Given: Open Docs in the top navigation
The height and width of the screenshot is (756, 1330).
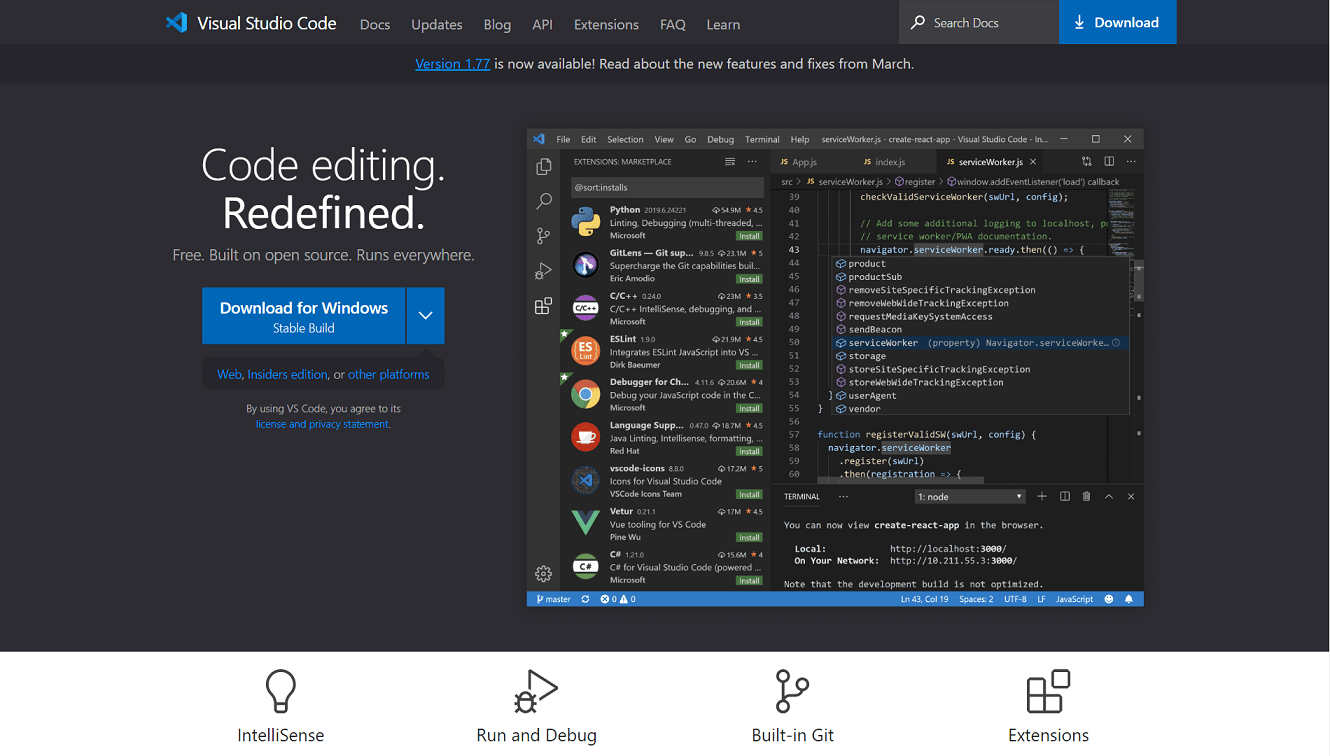Looking at the screenshot, I should 375,24.
